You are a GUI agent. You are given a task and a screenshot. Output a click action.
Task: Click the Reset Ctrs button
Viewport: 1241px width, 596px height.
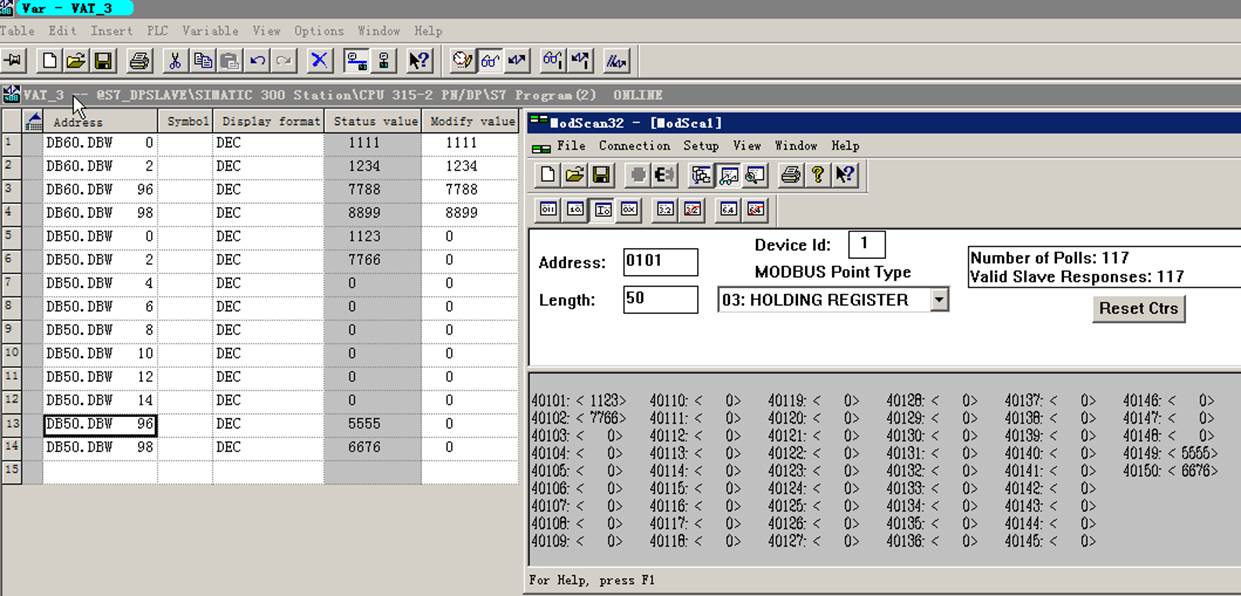tap(1139, 308)
